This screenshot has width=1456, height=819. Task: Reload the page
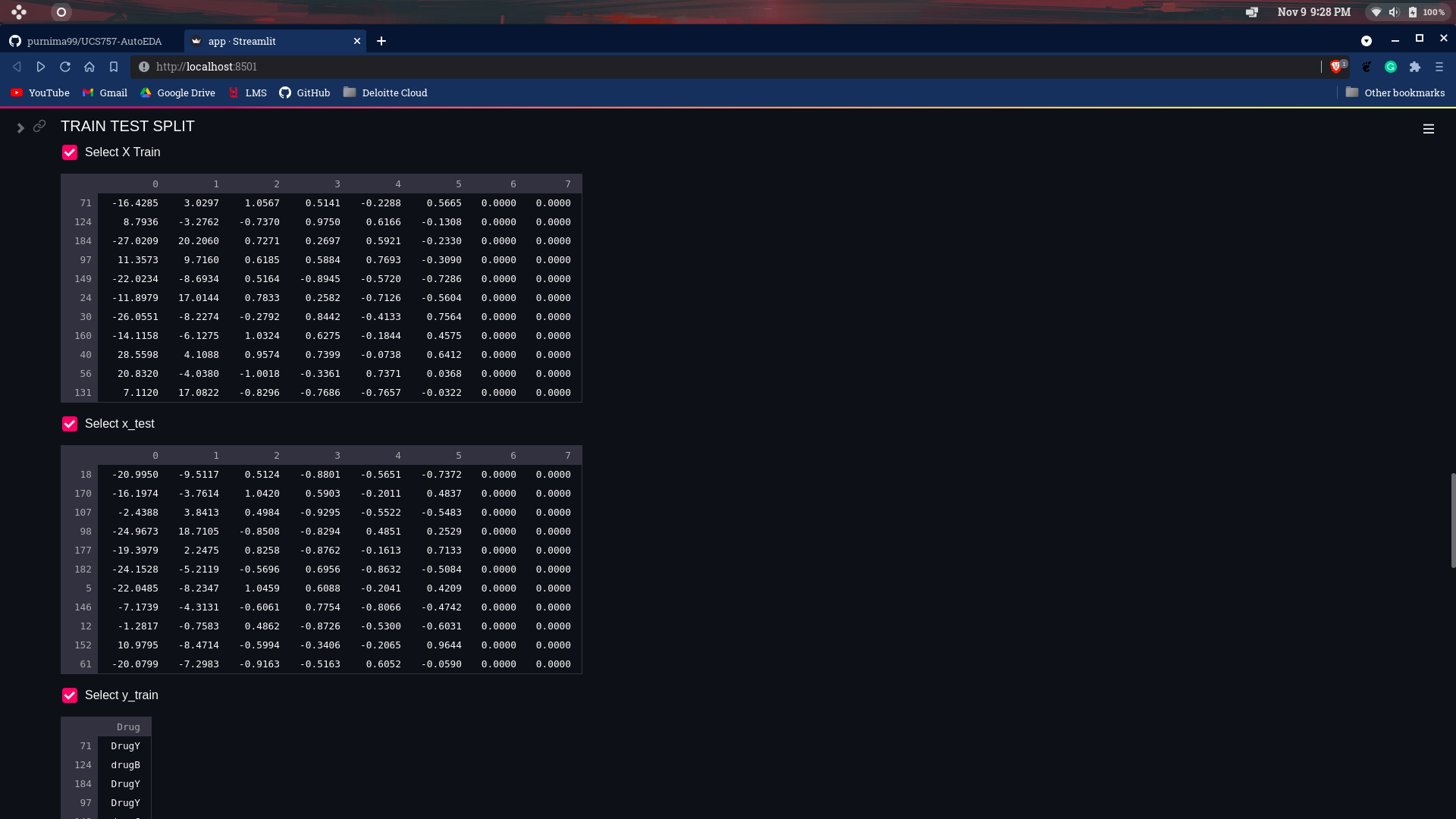click(65, 67)
